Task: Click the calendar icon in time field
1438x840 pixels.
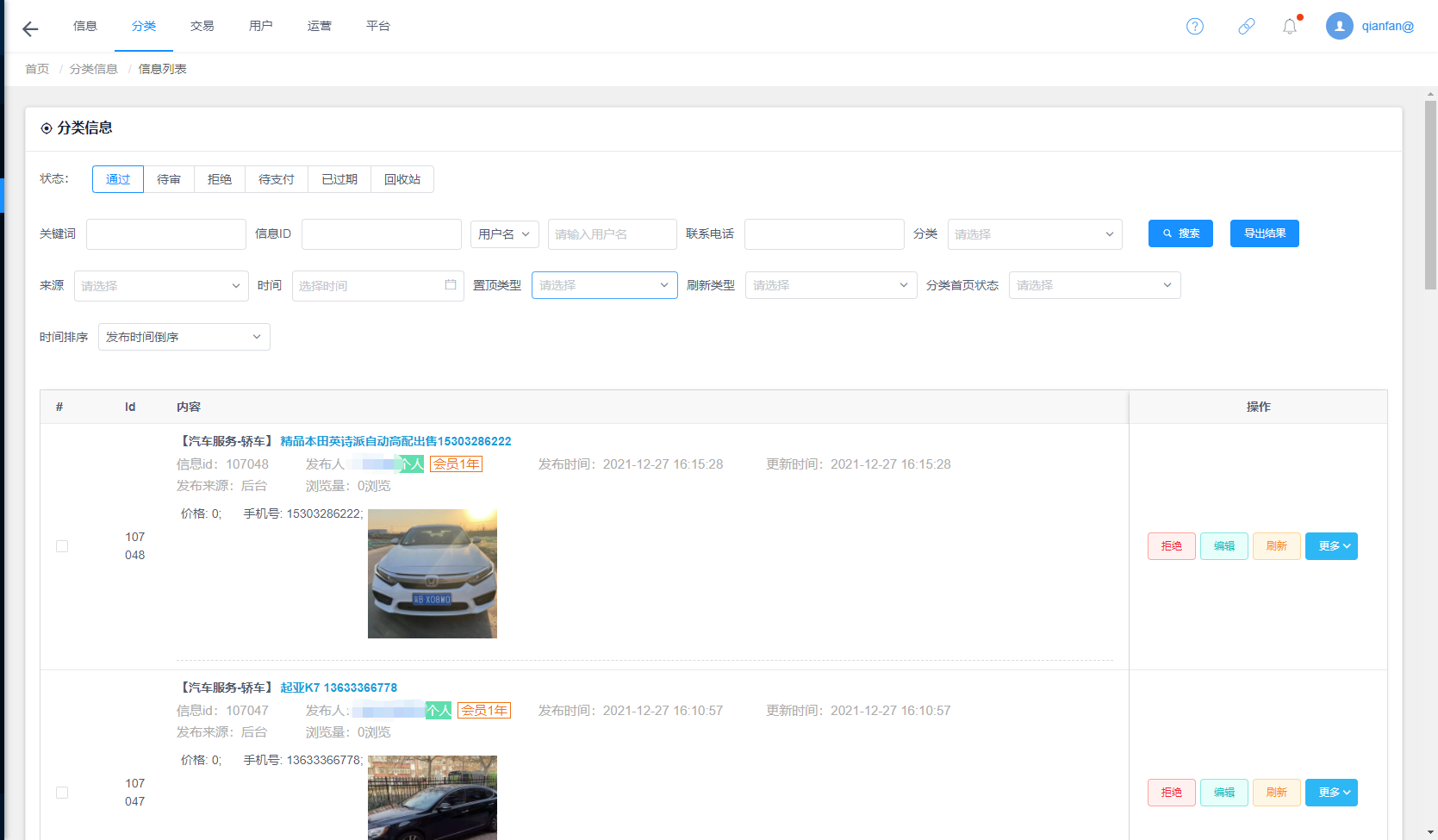Action: point(450,284)
